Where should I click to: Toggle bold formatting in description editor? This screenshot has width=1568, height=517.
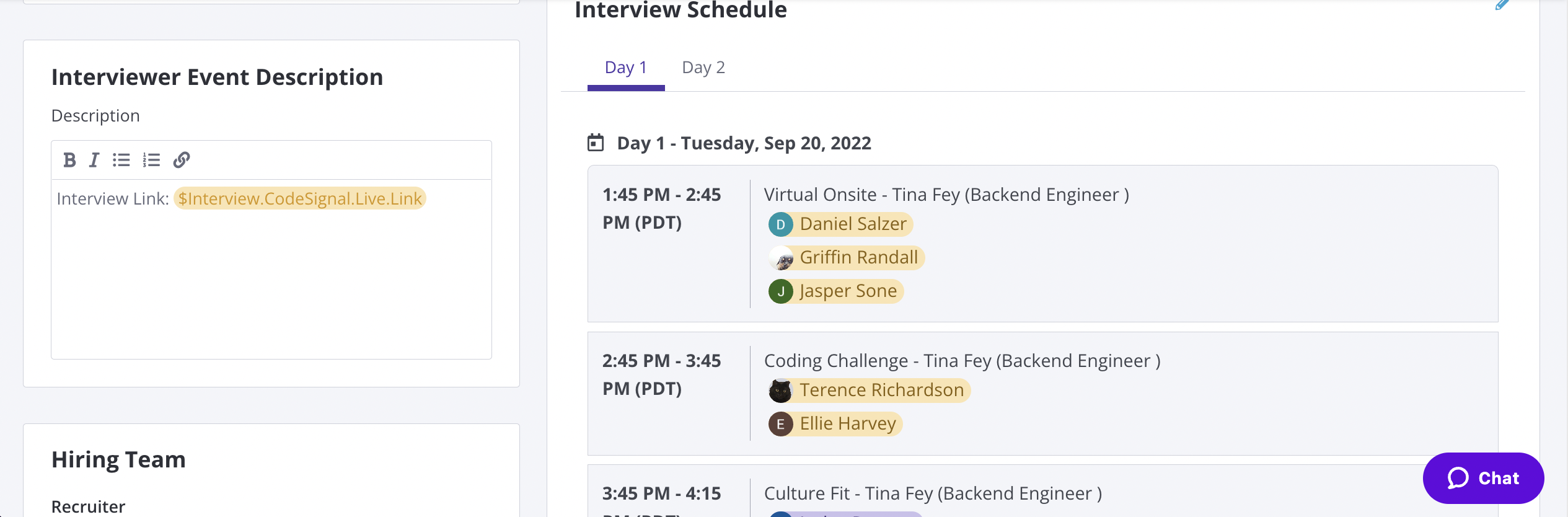69,160
